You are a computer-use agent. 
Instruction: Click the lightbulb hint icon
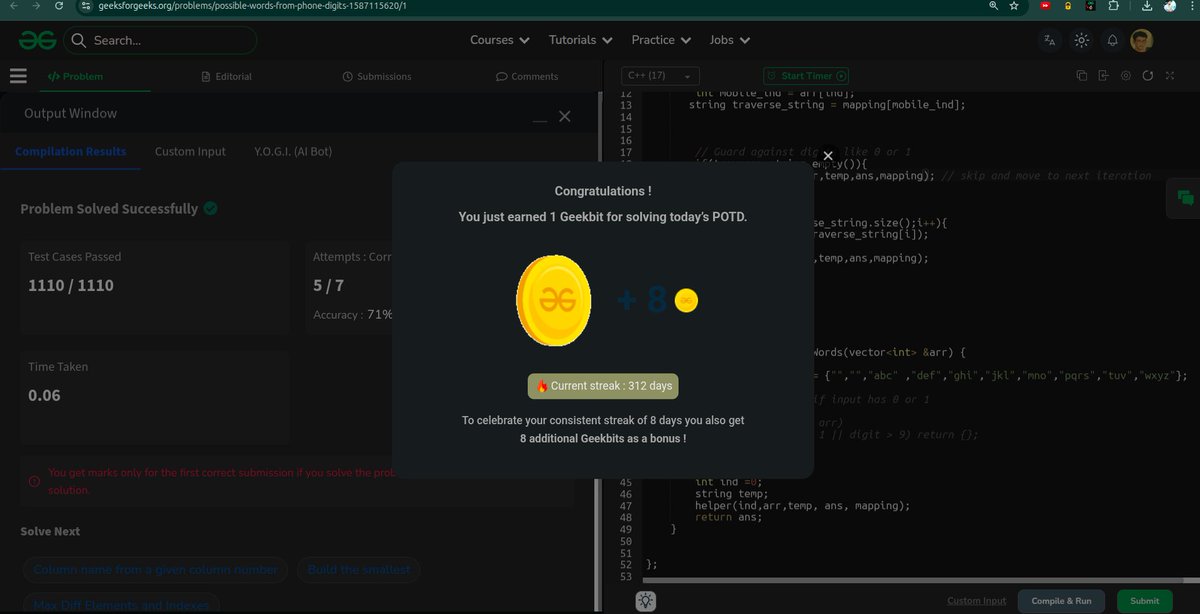(x=646, y=601)
